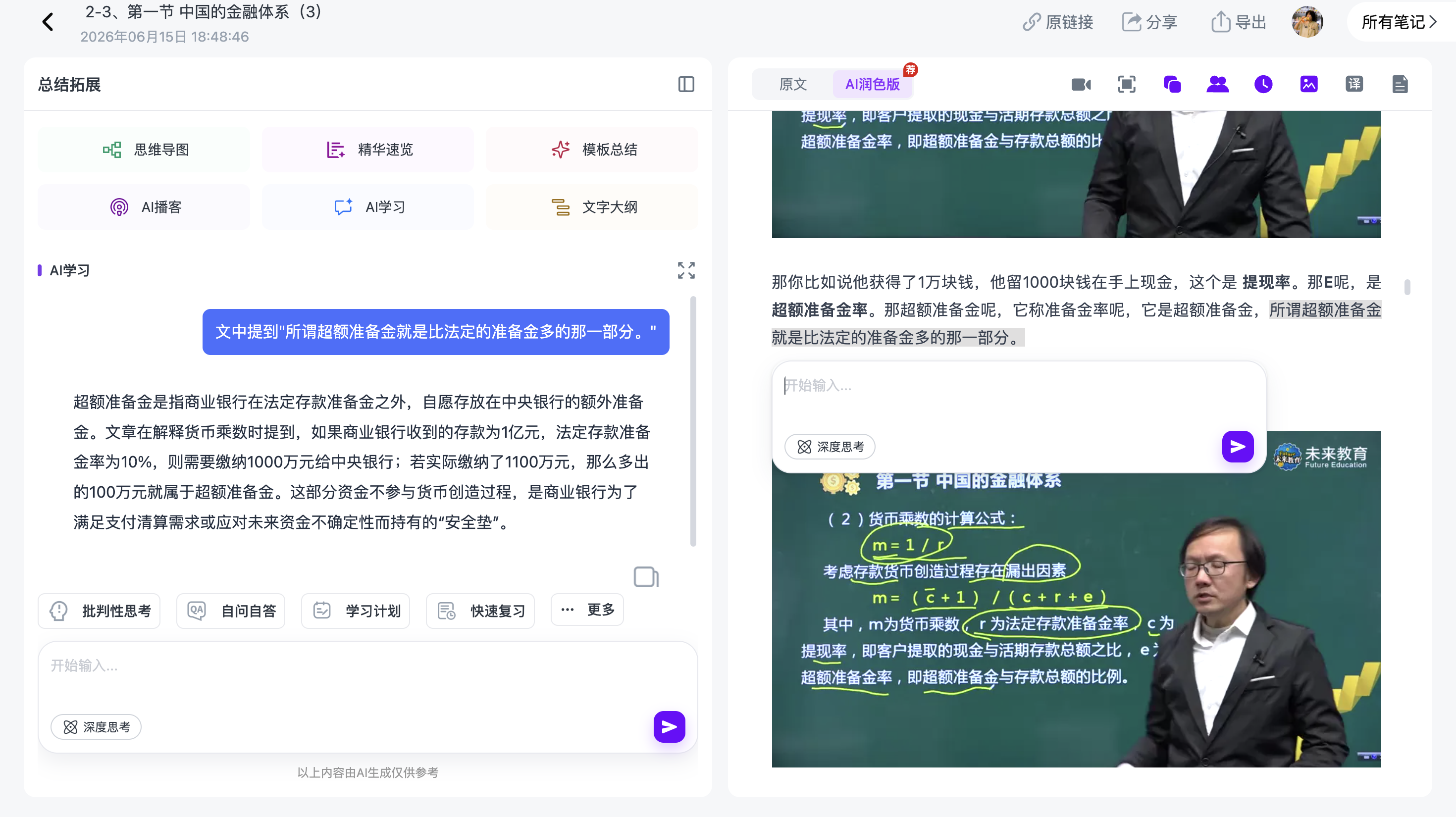Image resolution: width=1456 pixels, height=817 pixels.
Task: Send message in left chat box
Action: pos(669,726)
